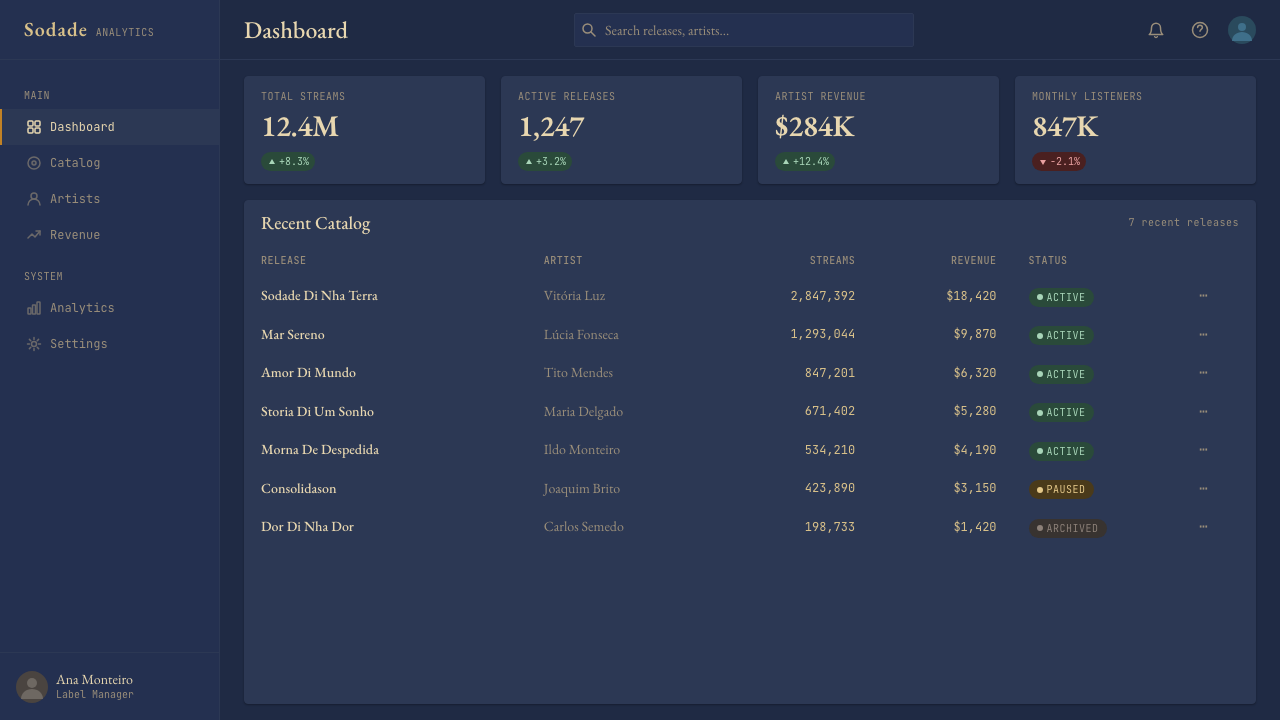Open more options for Dor Di Nha Dor
Screen dimensions: 1280x720
1203,527
